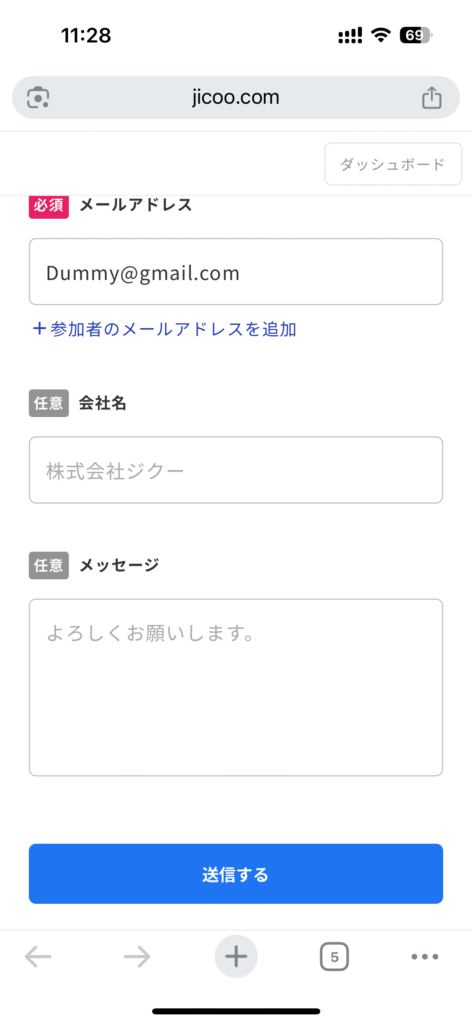472x1024 pixels.
Task: Open a new tab with plus button
Action: [236, 957]
